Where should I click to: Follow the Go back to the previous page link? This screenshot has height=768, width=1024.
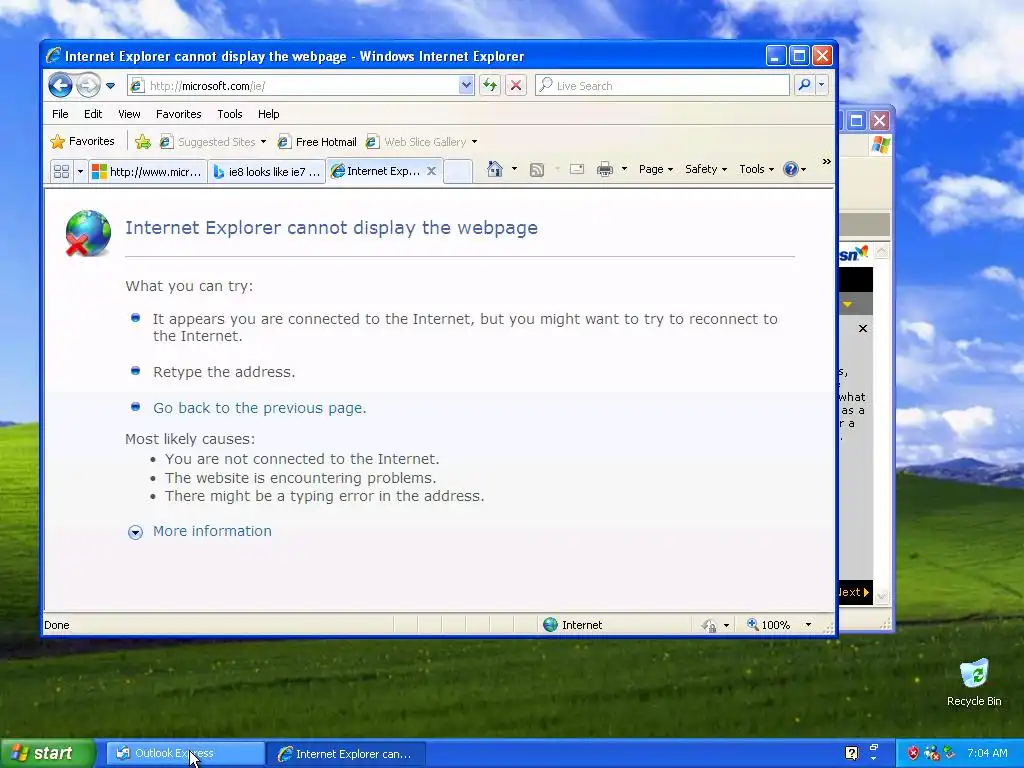pyautogui.click(x=259, y=408)
